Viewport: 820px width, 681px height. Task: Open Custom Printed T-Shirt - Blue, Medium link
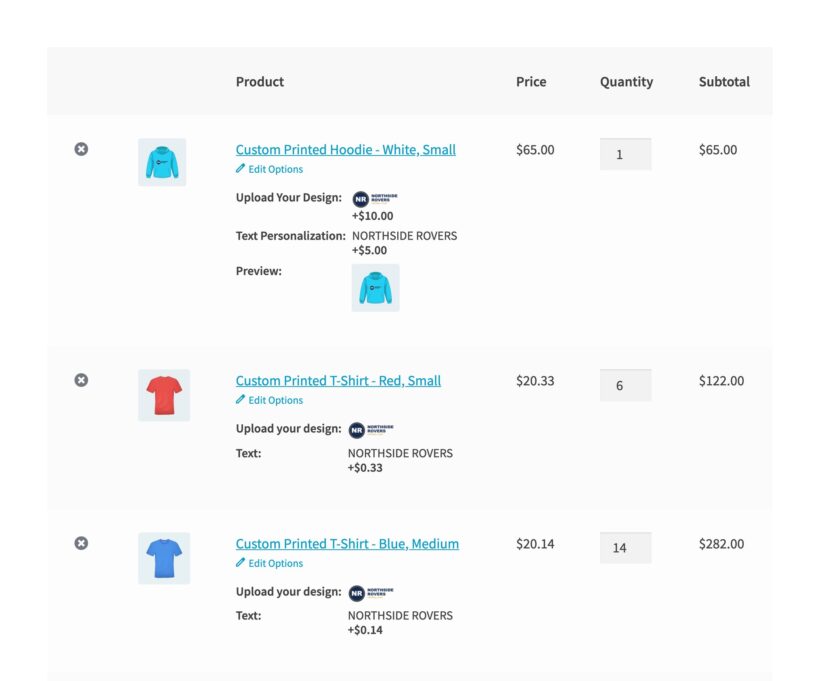tap(347, 544)
